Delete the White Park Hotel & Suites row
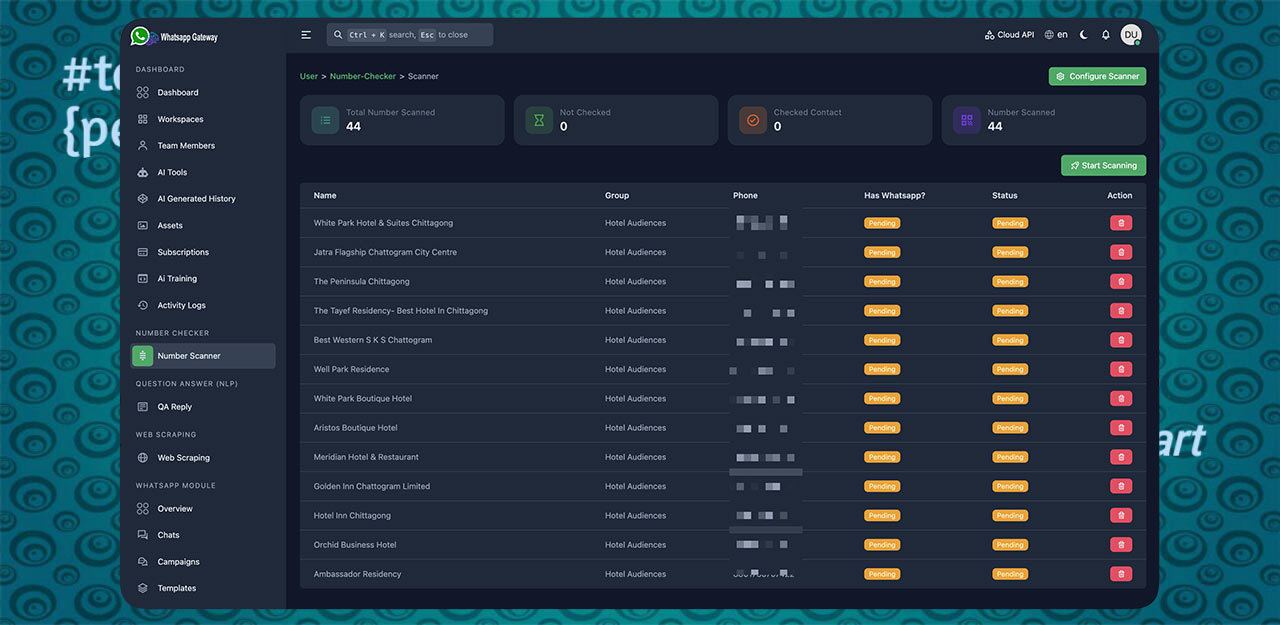The image size is (1280, 625). (1120, 223)
